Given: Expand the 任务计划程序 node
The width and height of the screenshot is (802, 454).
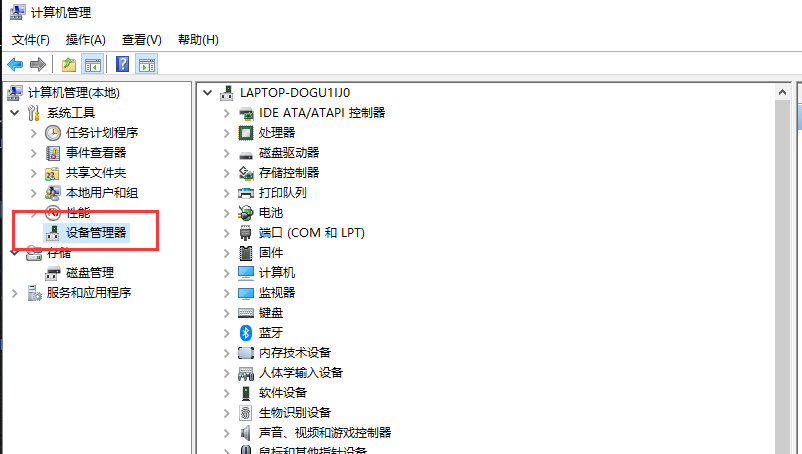Looking at the screenshot, I should [x=34, y=133].
